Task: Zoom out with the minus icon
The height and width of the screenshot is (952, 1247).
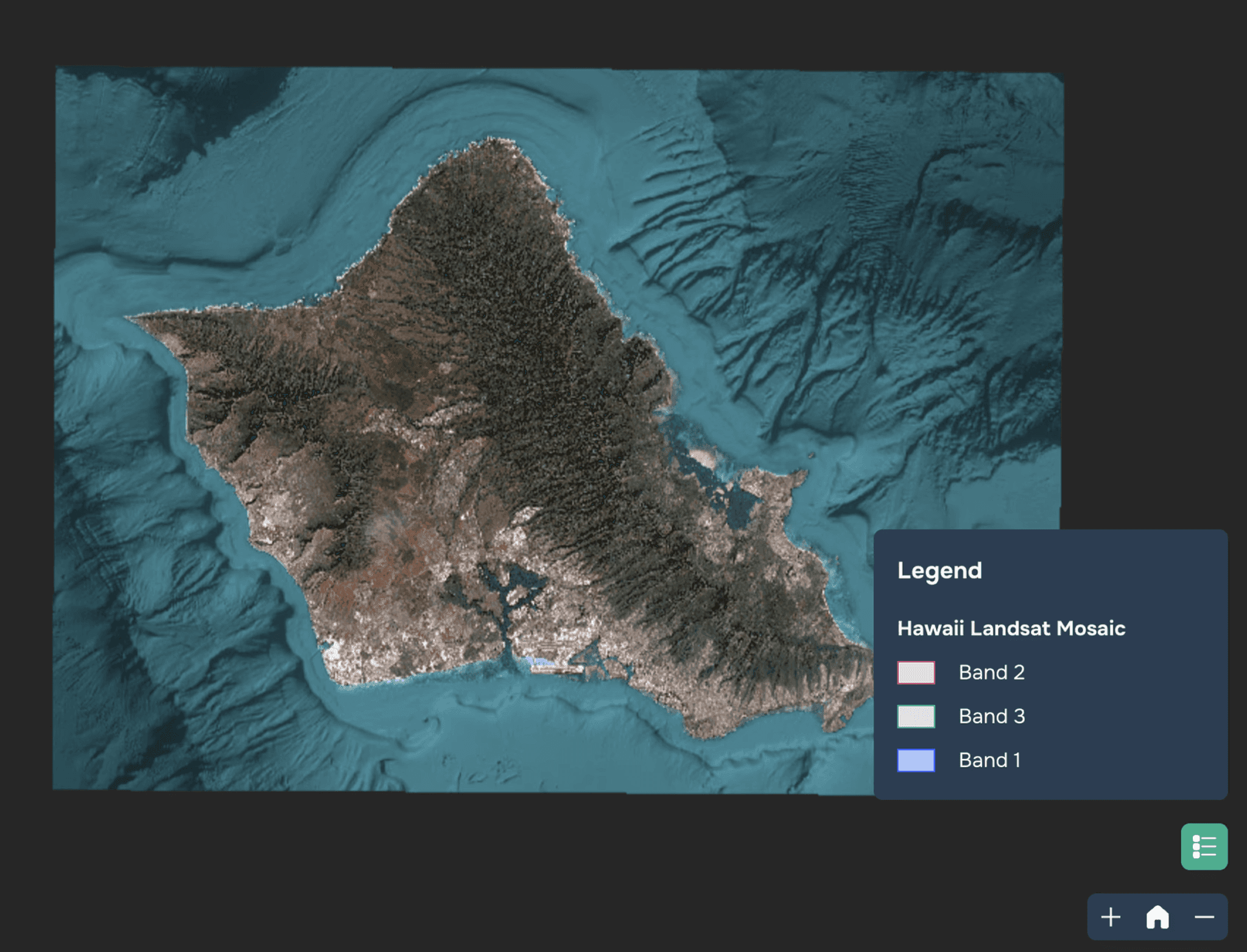Action: coord(1204,917)
